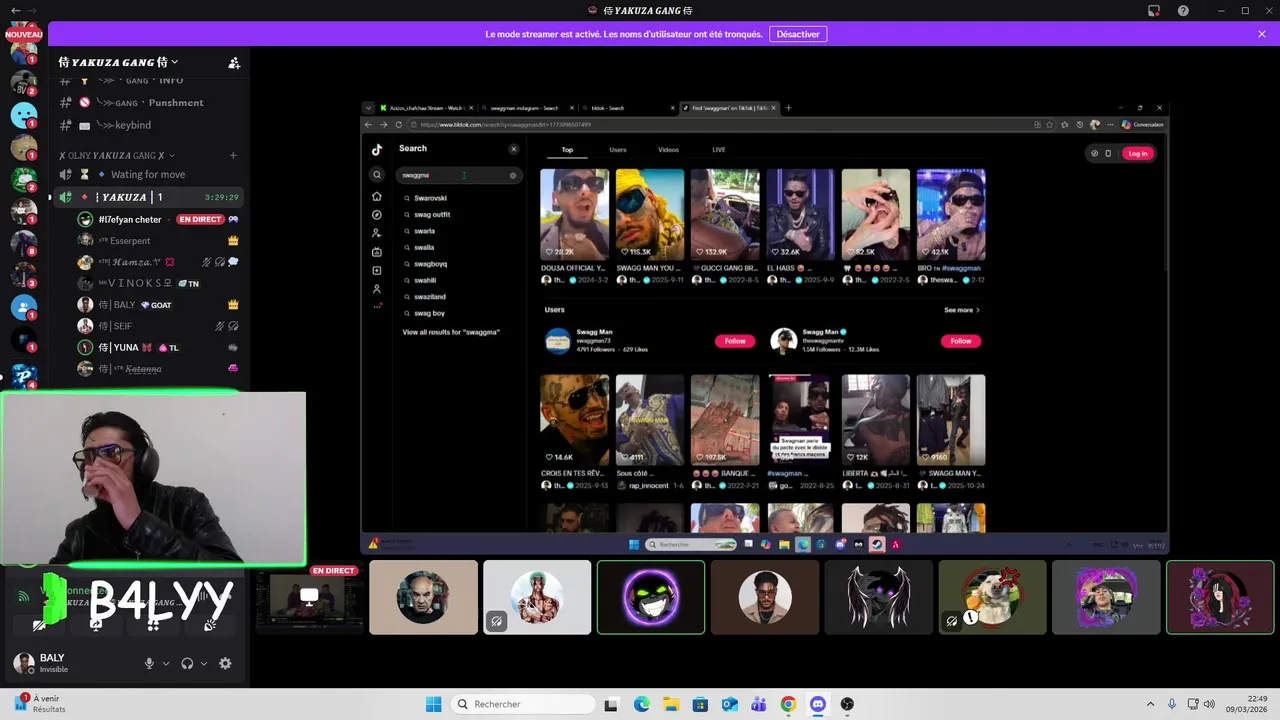Open Discord user settings gear
The height and width of the screenshot is (720, 1280).
[x=225, y=663]
